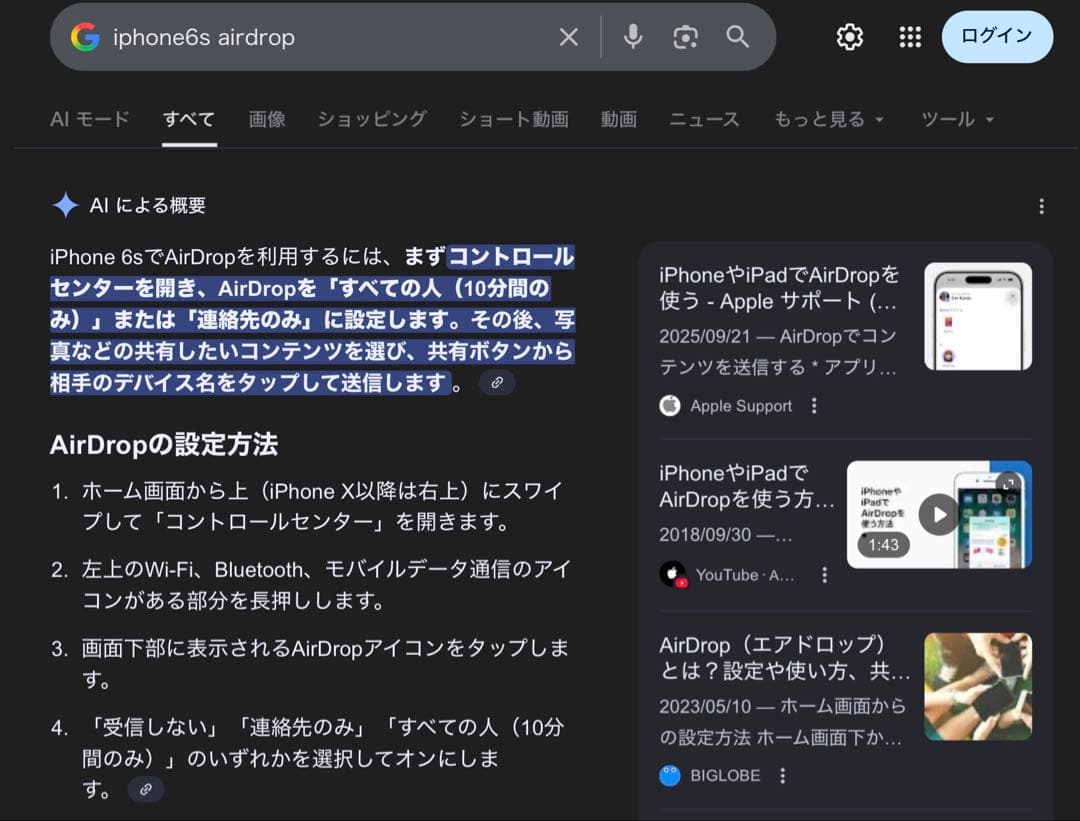Open Google Lens image search icon

coord(685,37)
